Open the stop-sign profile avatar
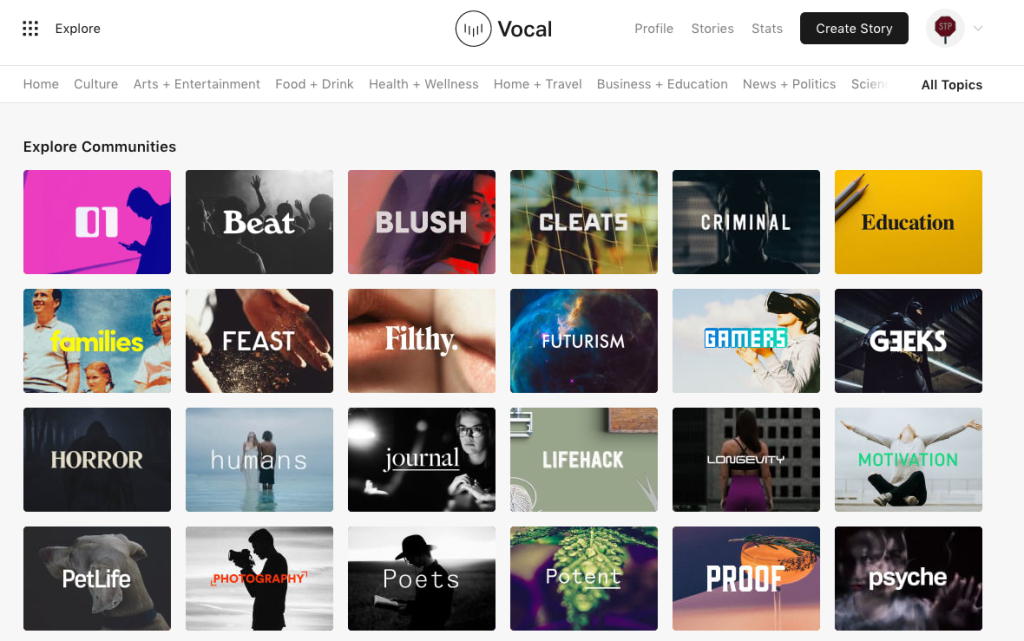The image size is (1024, 641). coord(945,29)
